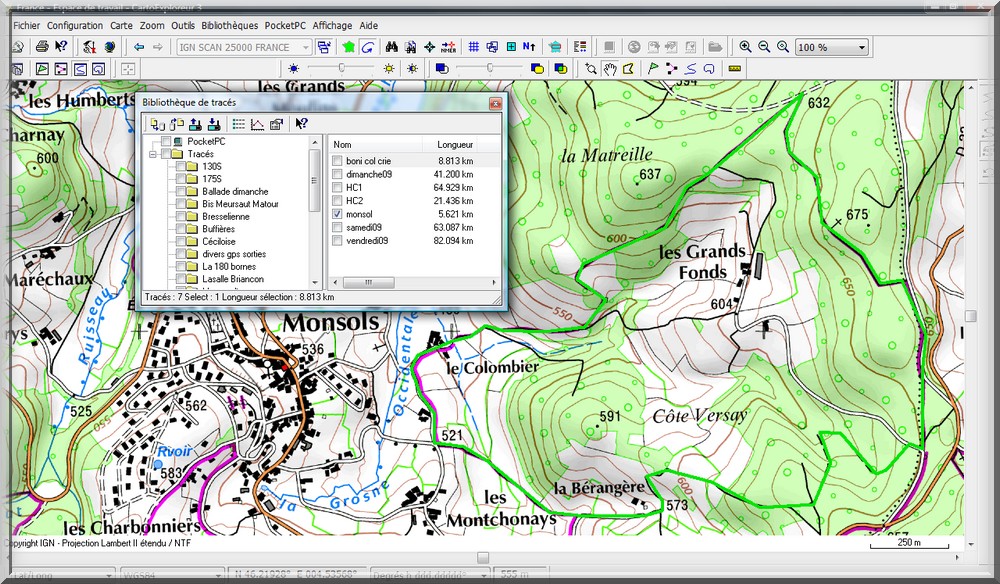
Task: Open the PocketPC menu
Action: coord(285,26)
